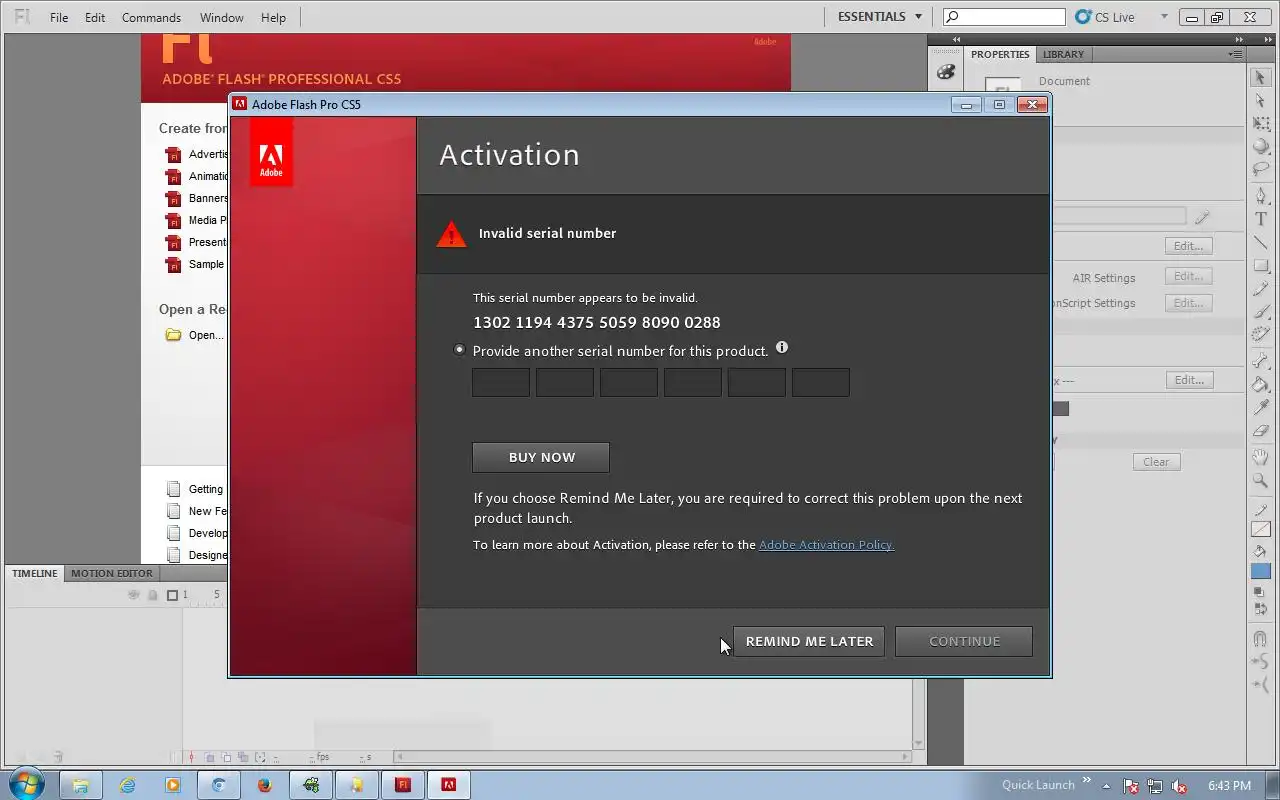This screenshot has height=800, width=1280.
Task: Select the Free Transform tool
Action: click(x=1260, y=124)
